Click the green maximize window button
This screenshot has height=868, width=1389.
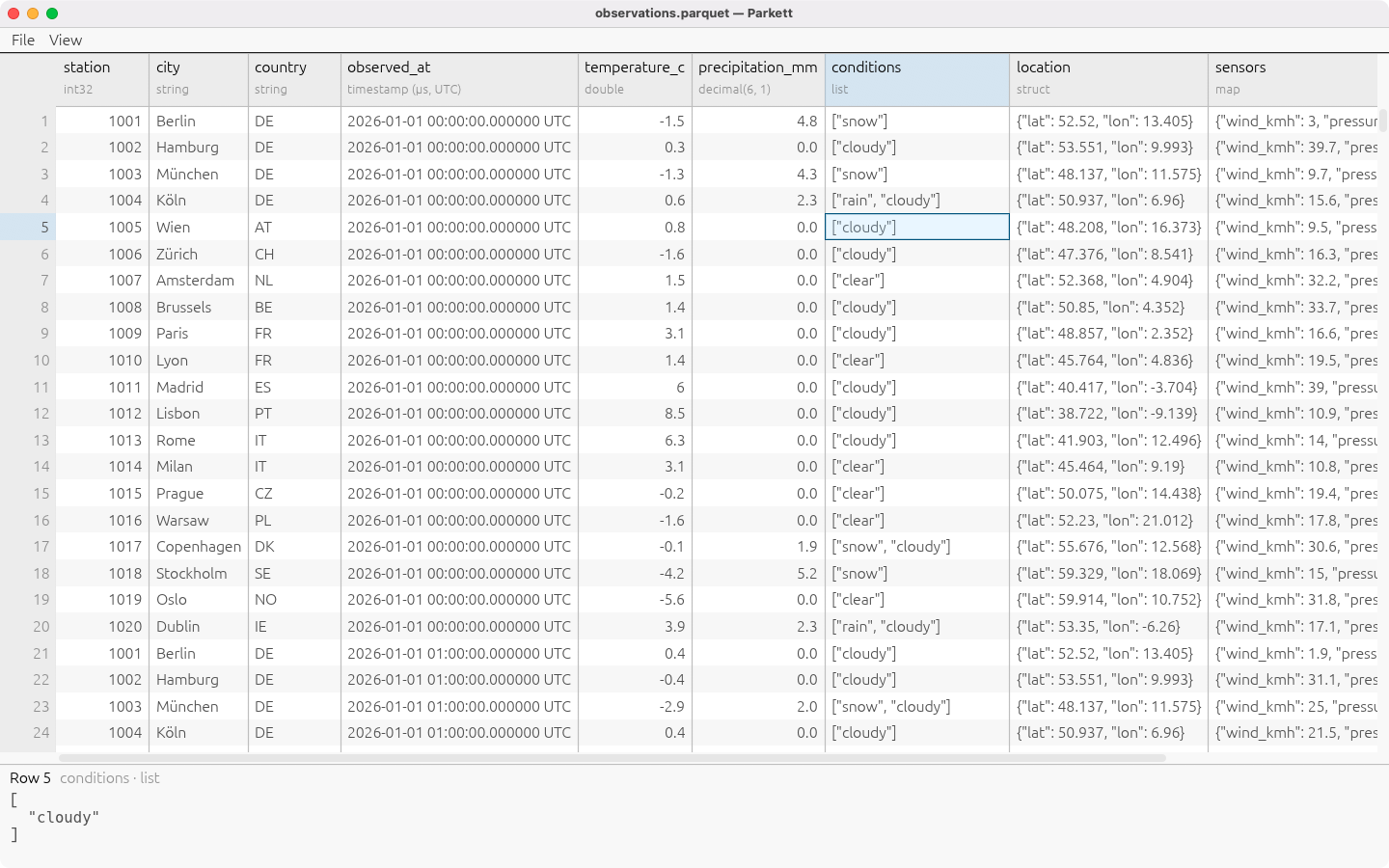point(52,14)
